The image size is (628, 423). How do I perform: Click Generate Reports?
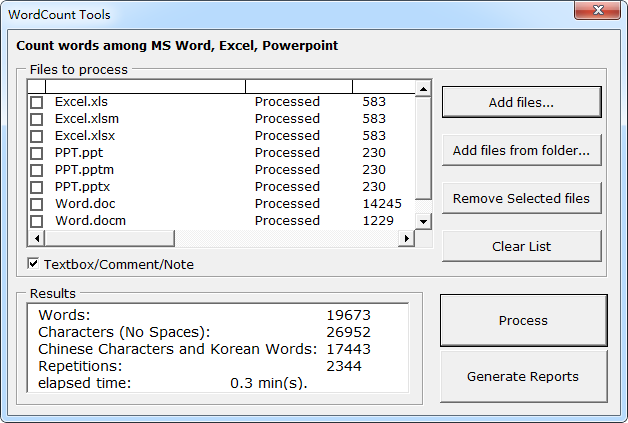(x=523, y=377)
